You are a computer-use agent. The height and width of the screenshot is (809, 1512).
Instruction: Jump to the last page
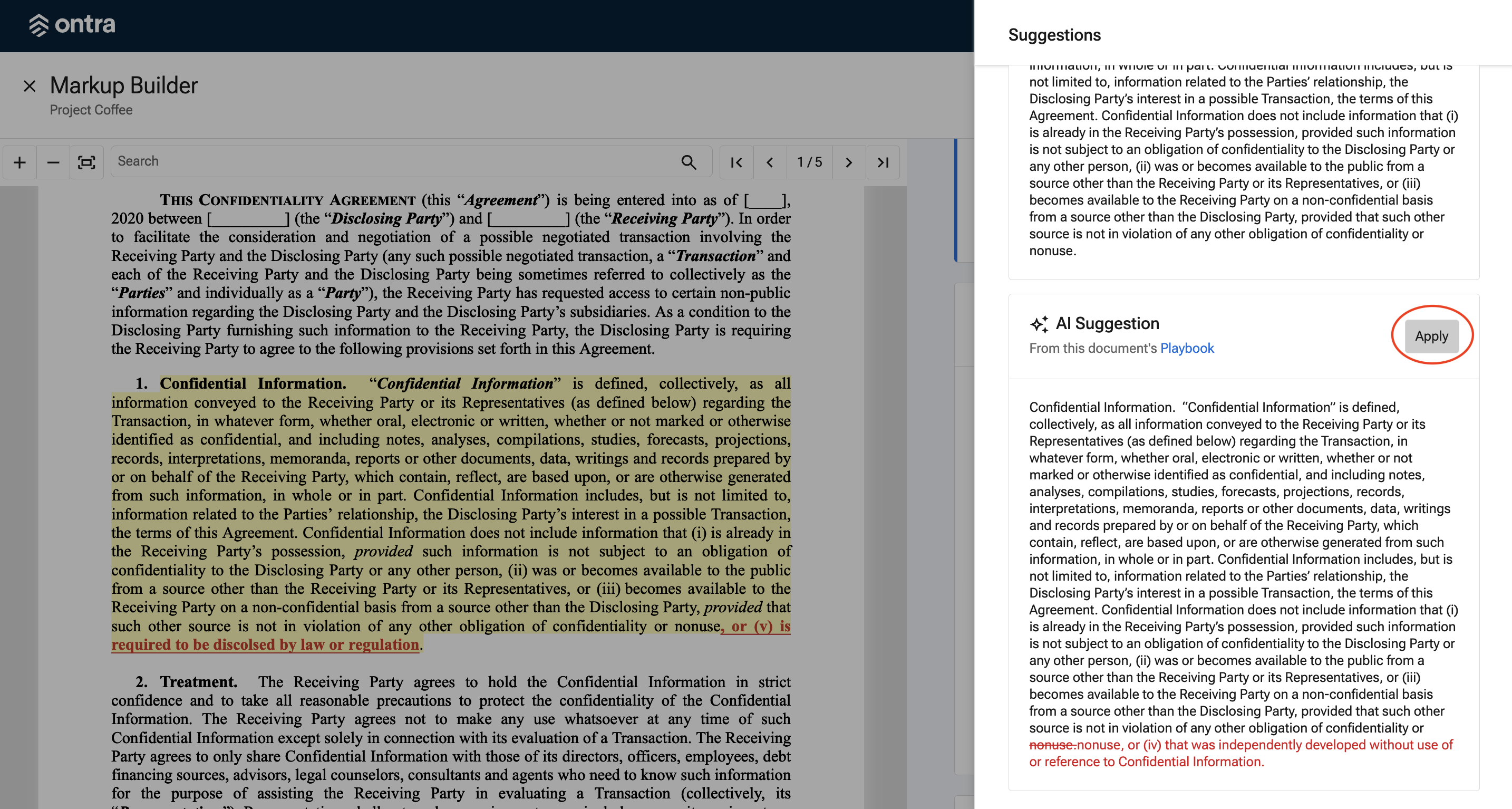point(883,162)
